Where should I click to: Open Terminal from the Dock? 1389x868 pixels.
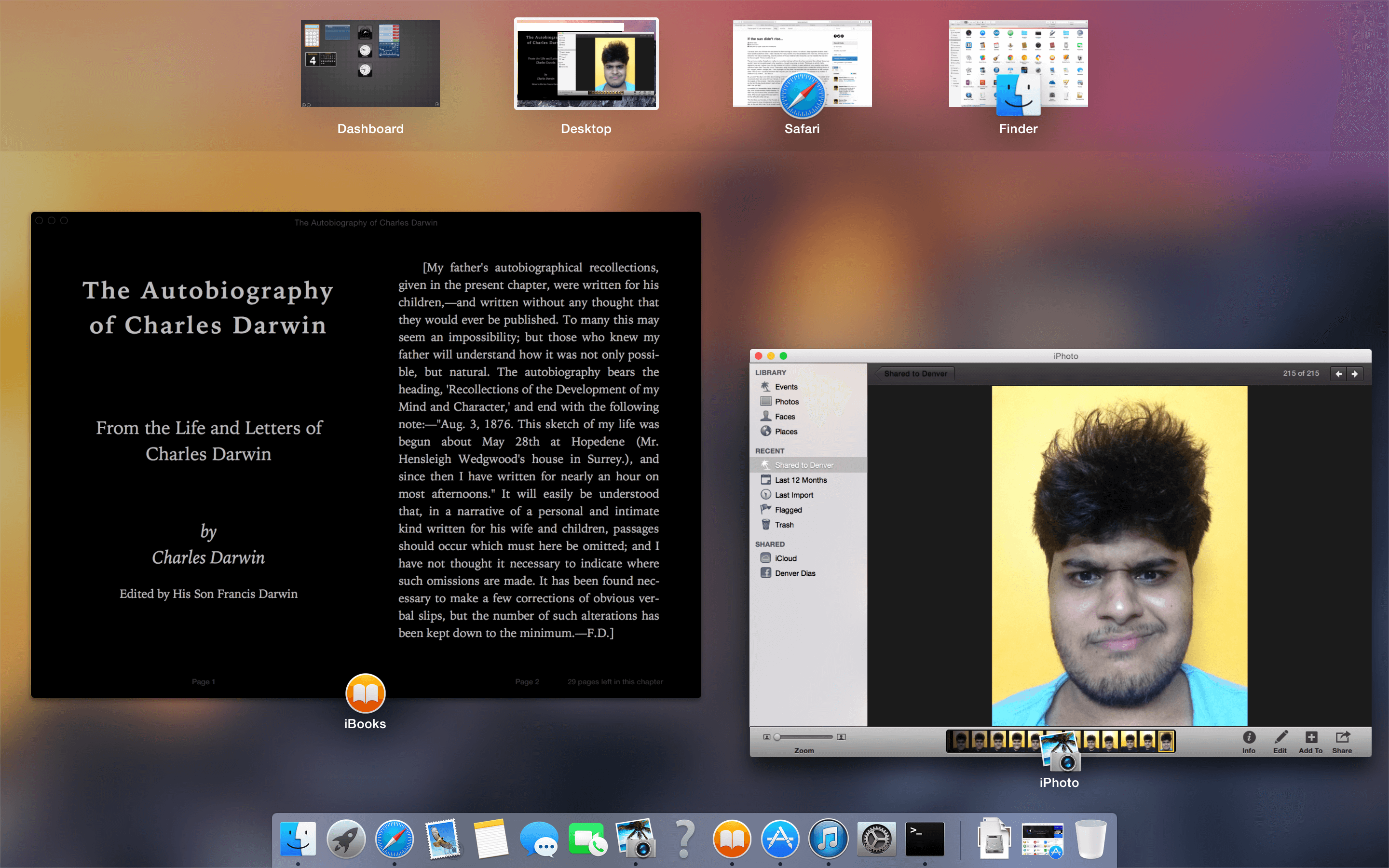pos(925,839)
